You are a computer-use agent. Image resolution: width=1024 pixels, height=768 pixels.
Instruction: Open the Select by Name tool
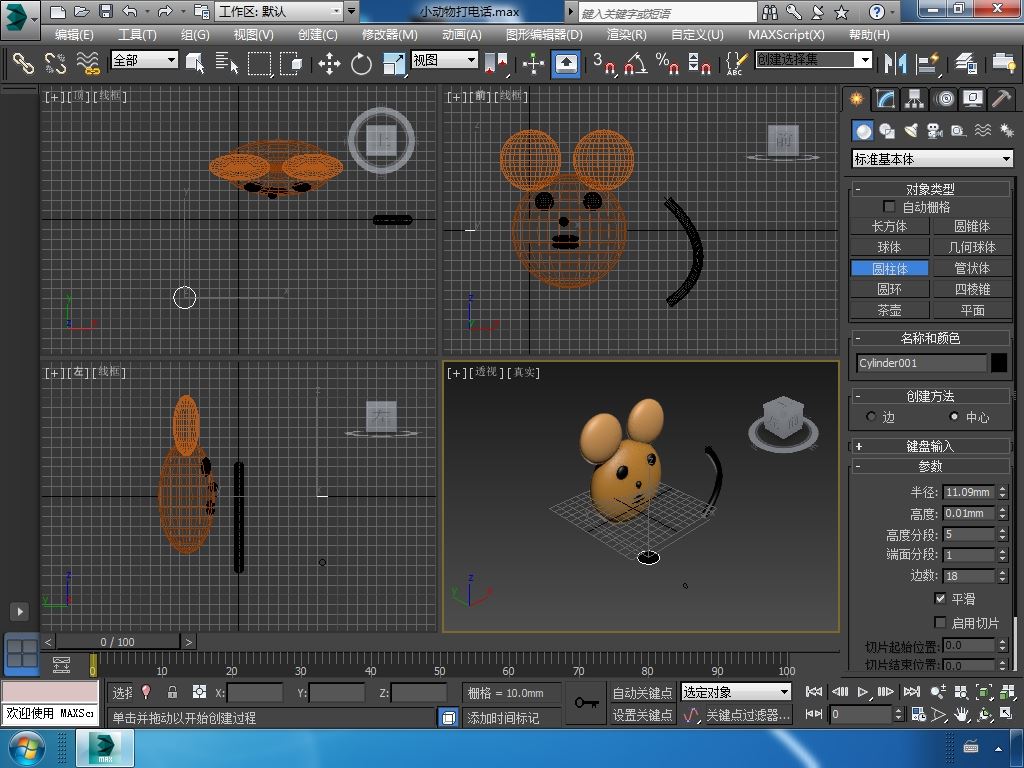227,63
